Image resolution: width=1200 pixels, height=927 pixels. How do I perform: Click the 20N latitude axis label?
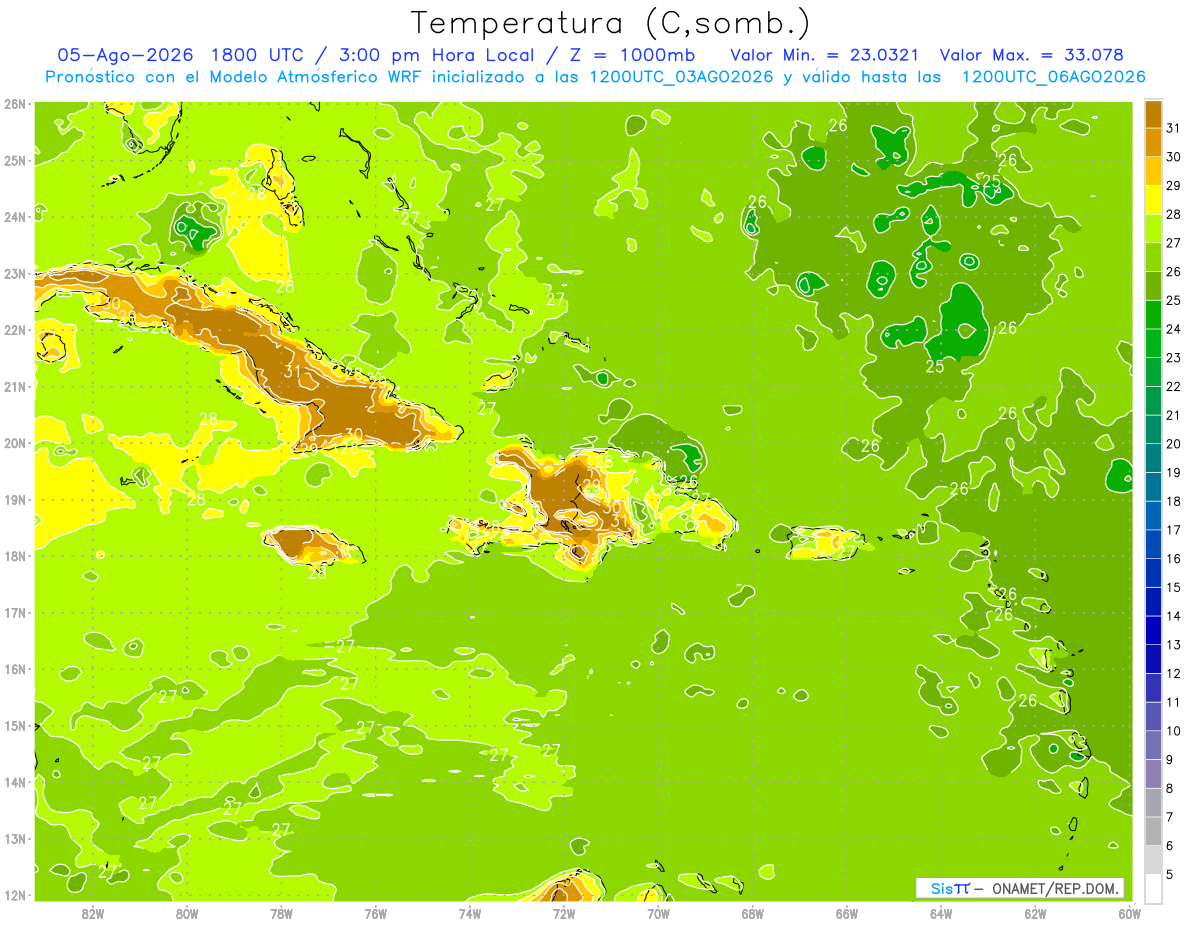pyautogui.click(x=15, y=443)
